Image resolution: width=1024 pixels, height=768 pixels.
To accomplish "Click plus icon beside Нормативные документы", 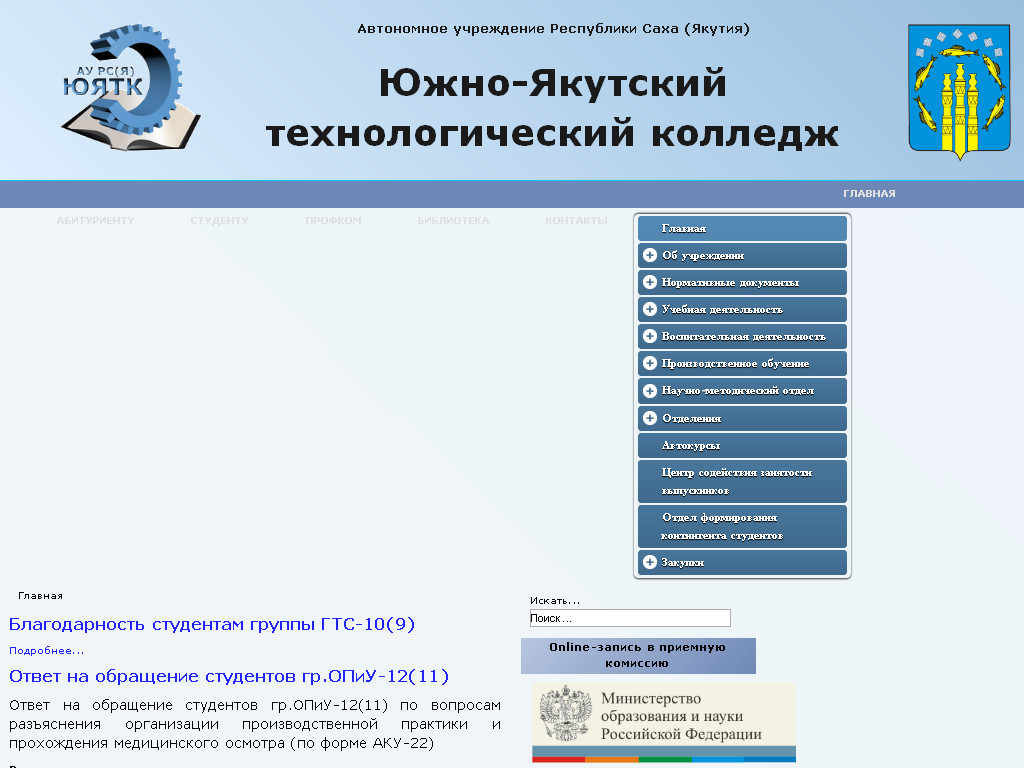I will (x=650, y=283).
